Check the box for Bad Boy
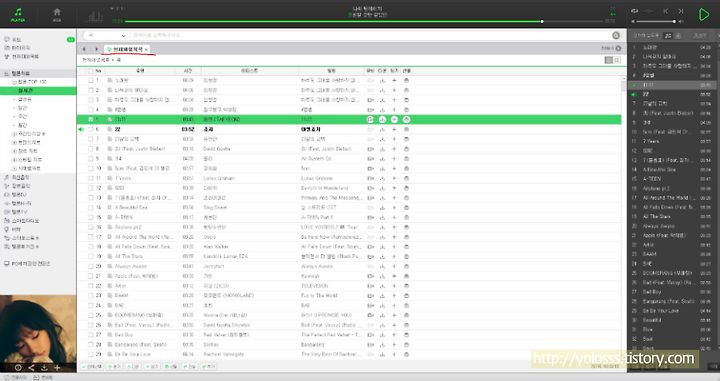Screen dimensions: 720x381 90,335
